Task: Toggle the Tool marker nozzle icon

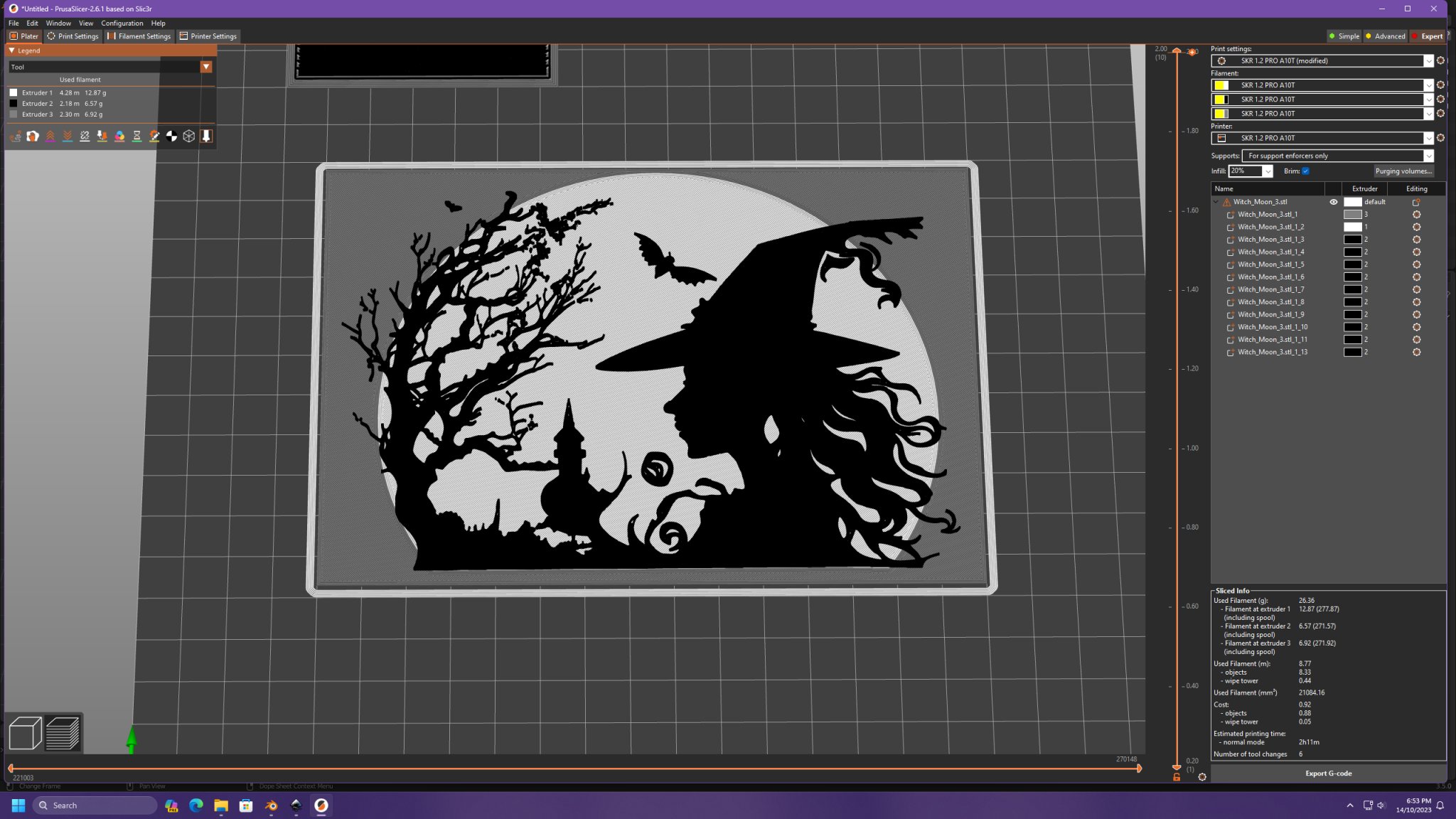Action: [206, 136]
